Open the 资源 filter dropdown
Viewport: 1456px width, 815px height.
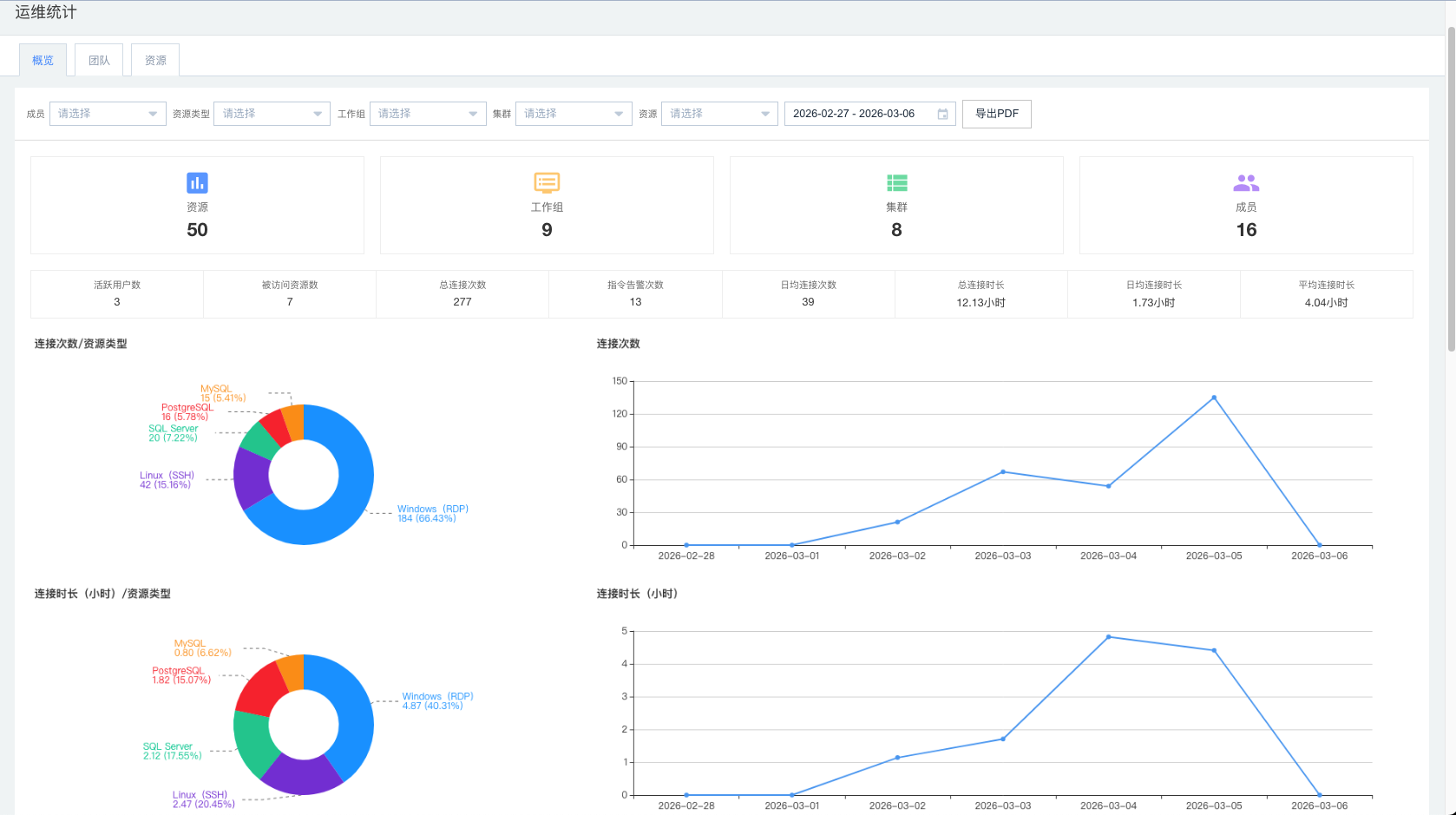pos(719,114)
